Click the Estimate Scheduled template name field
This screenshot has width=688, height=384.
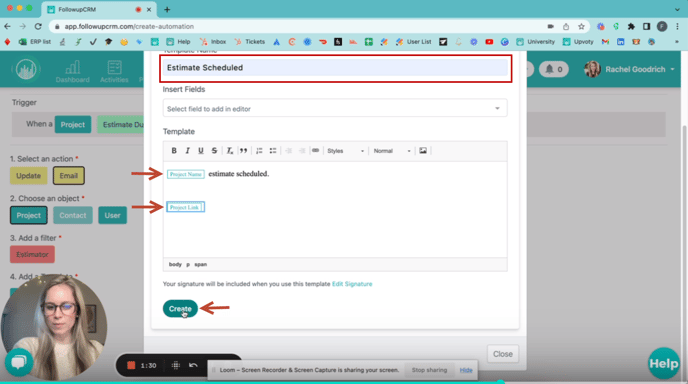(336, 68)
